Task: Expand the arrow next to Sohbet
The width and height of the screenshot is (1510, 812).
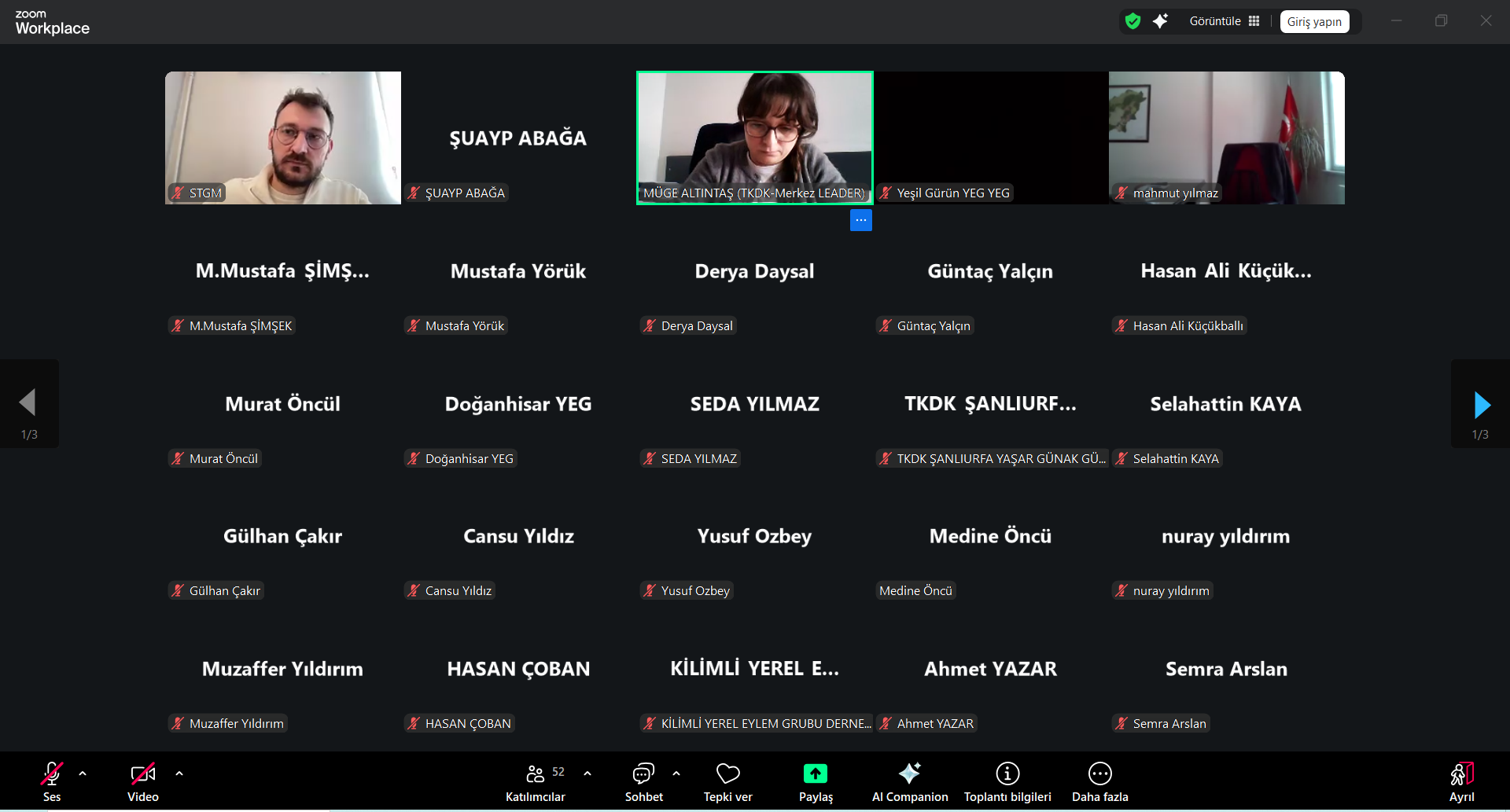Action: (676, 773)
